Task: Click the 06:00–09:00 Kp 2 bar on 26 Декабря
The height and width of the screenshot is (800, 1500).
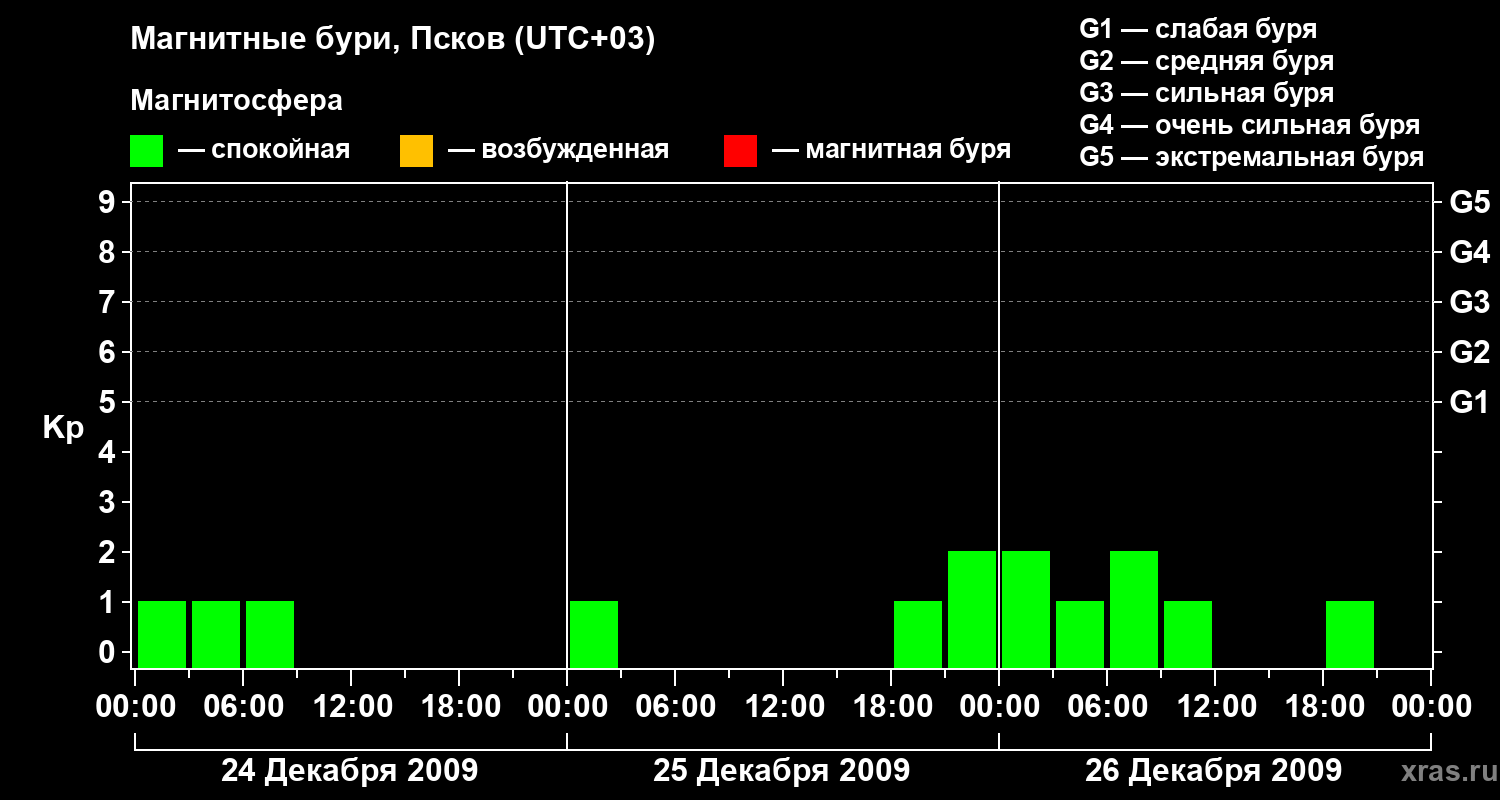Action: point(1134,609)
